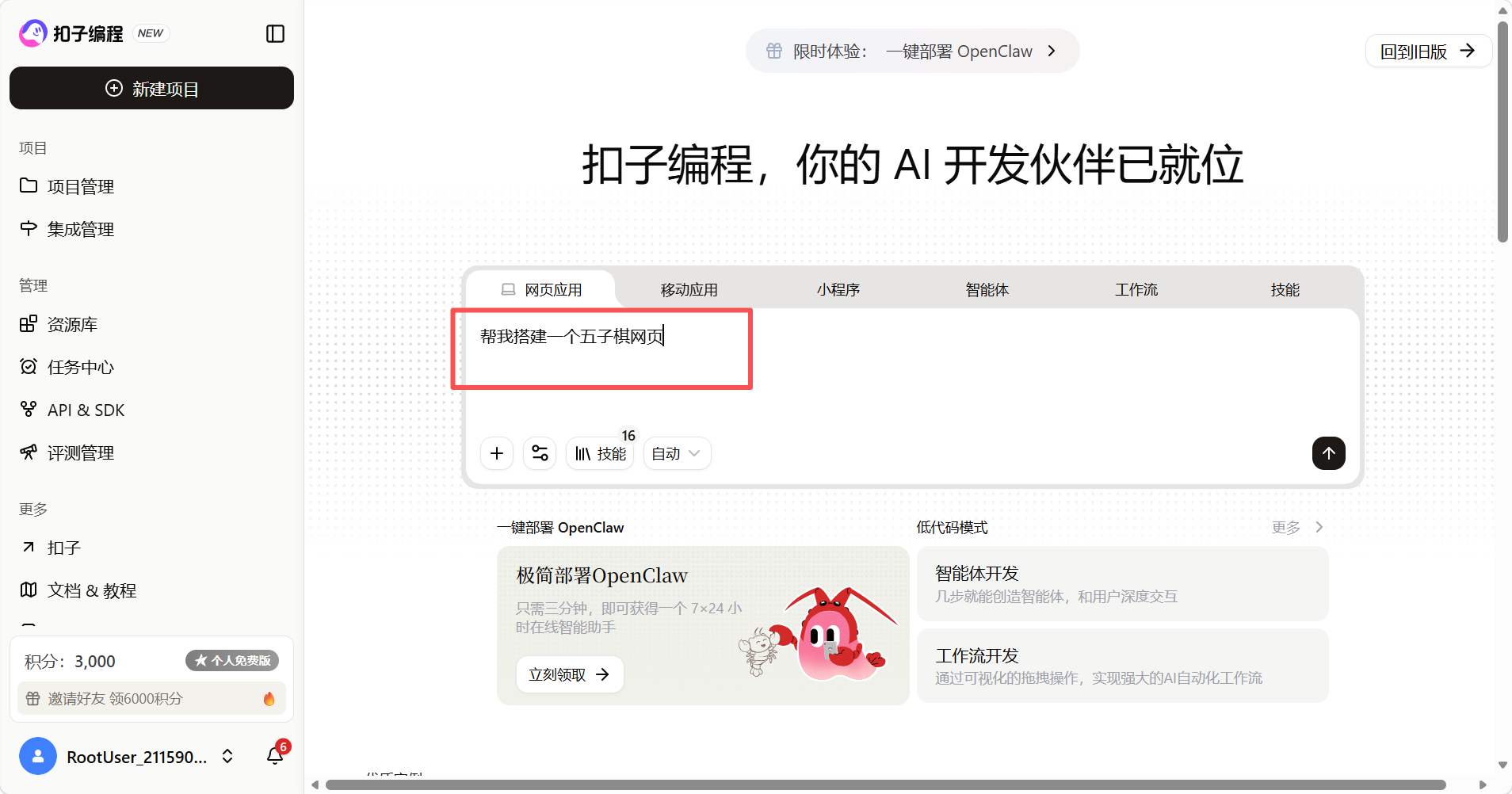Click the flame icon in invite banner
This screenshot has height=794, width=1512.
coord(269,698)
